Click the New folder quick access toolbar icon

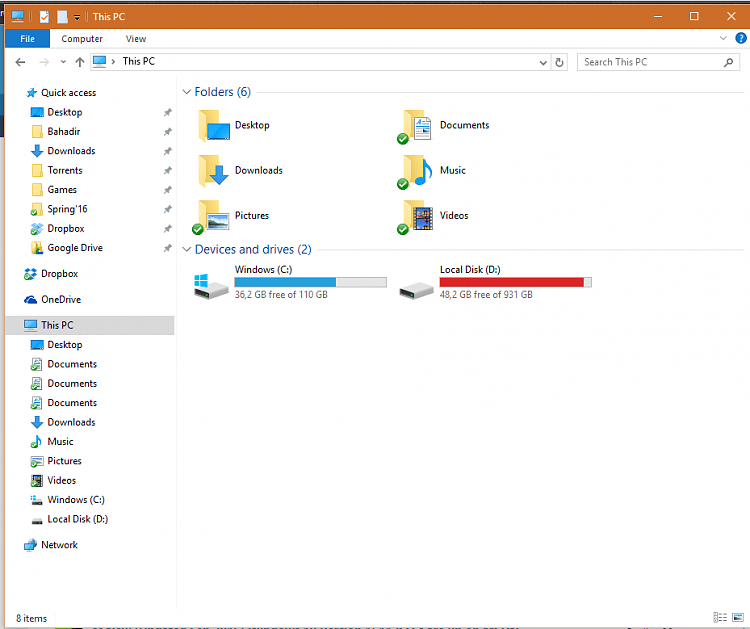tap(62, 17)
